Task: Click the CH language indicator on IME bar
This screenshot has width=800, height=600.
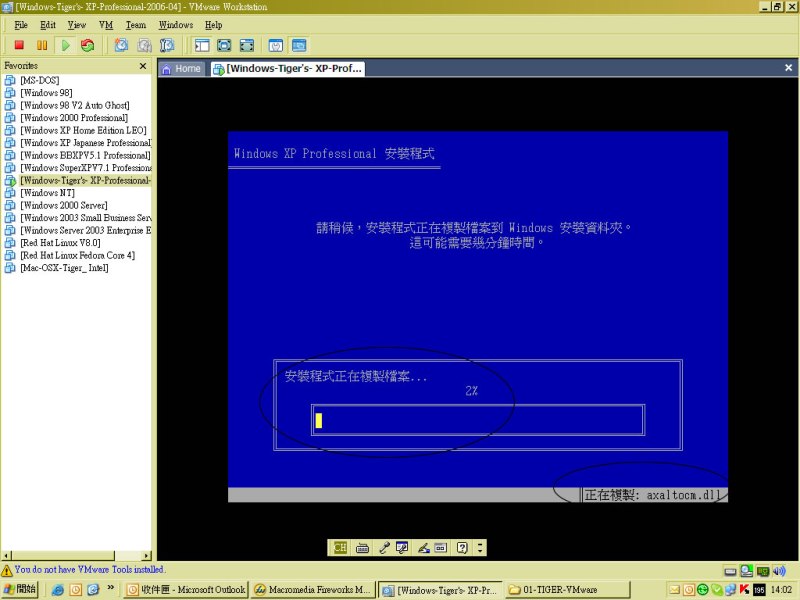Action: 340,548
